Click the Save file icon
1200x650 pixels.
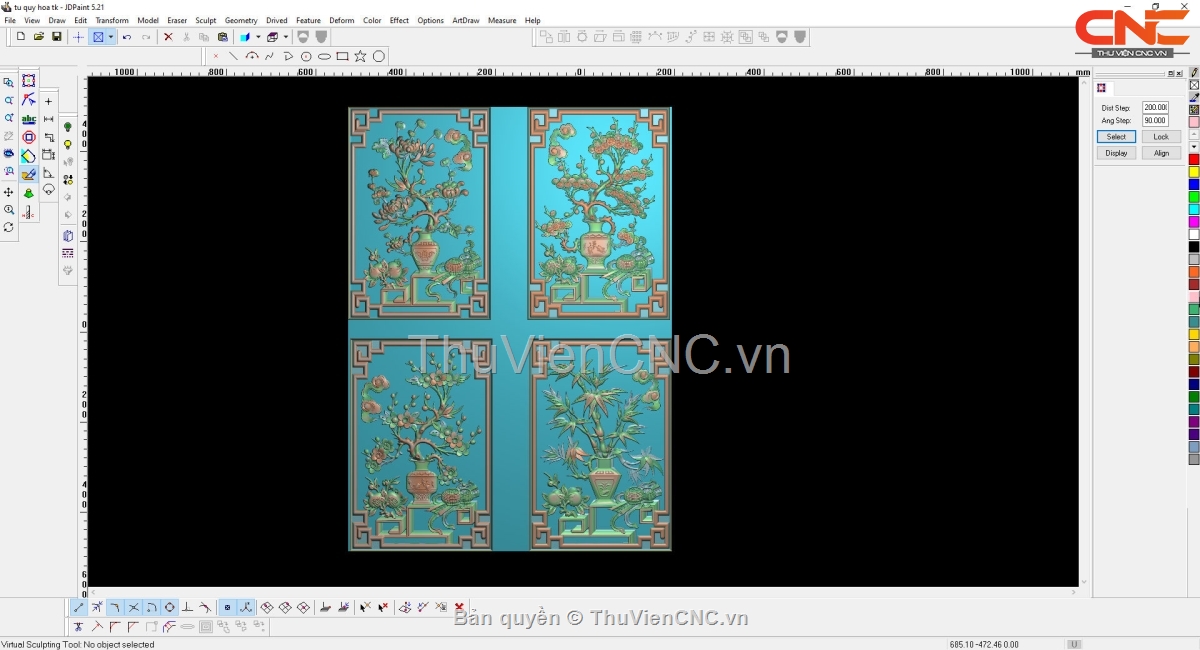tap(57, 37)
